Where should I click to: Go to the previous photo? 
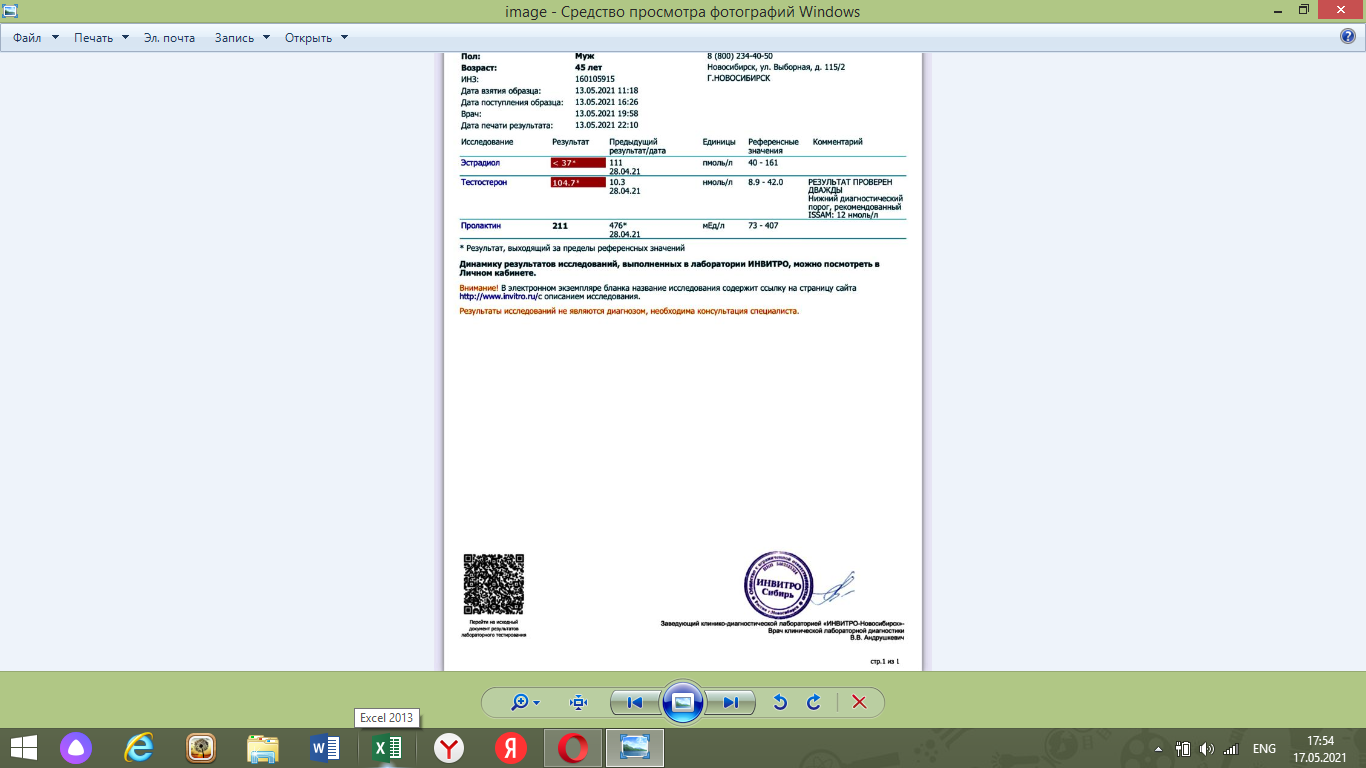coord(634,702)
